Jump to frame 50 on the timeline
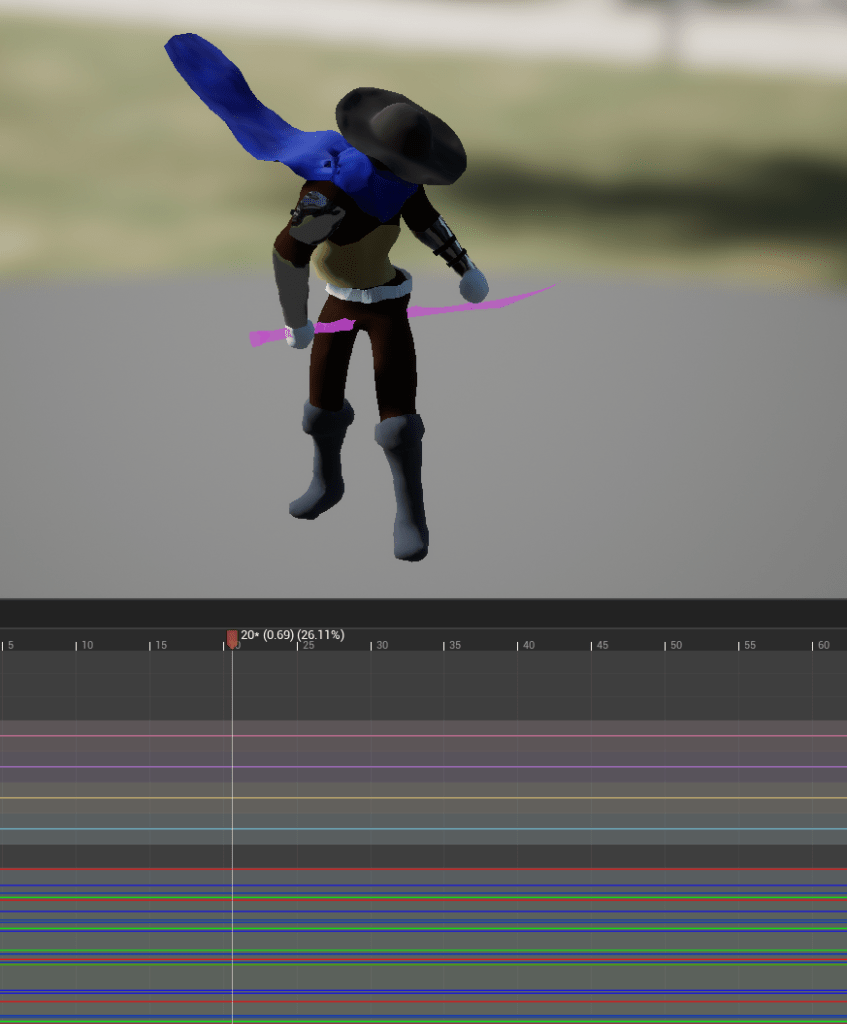 (666, 646)
